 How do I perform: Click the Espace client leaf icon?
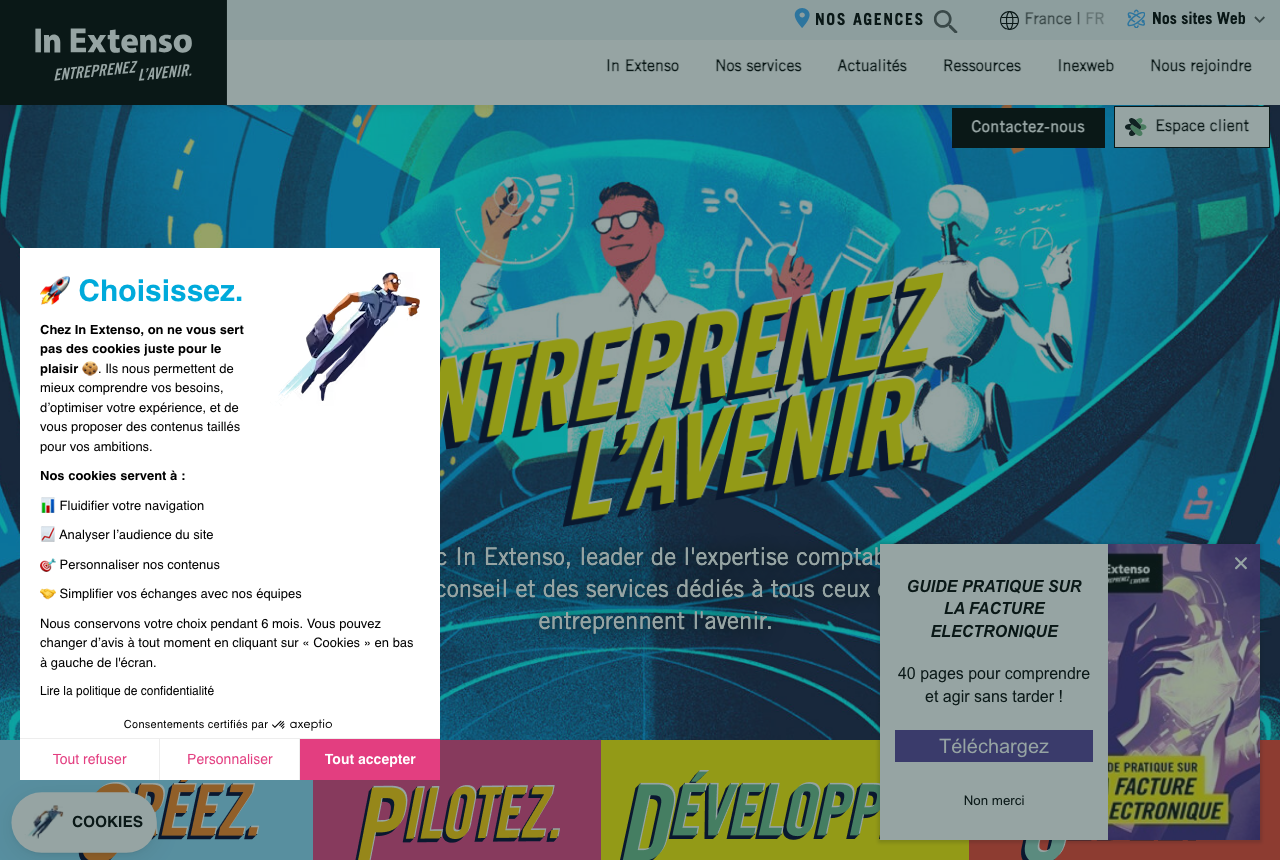coord(1135,126)
